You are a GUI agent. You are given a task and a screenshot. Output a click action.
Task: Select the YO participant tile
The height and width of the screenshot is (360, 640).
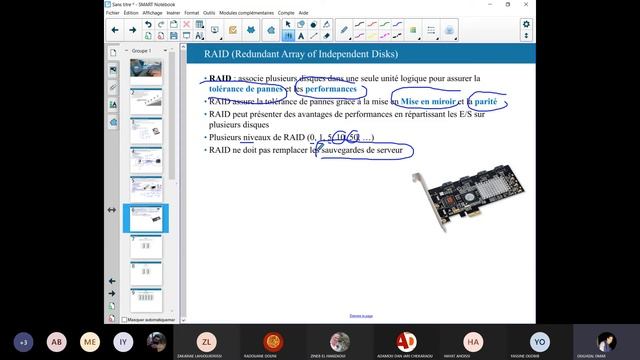[x=540, y=342]
